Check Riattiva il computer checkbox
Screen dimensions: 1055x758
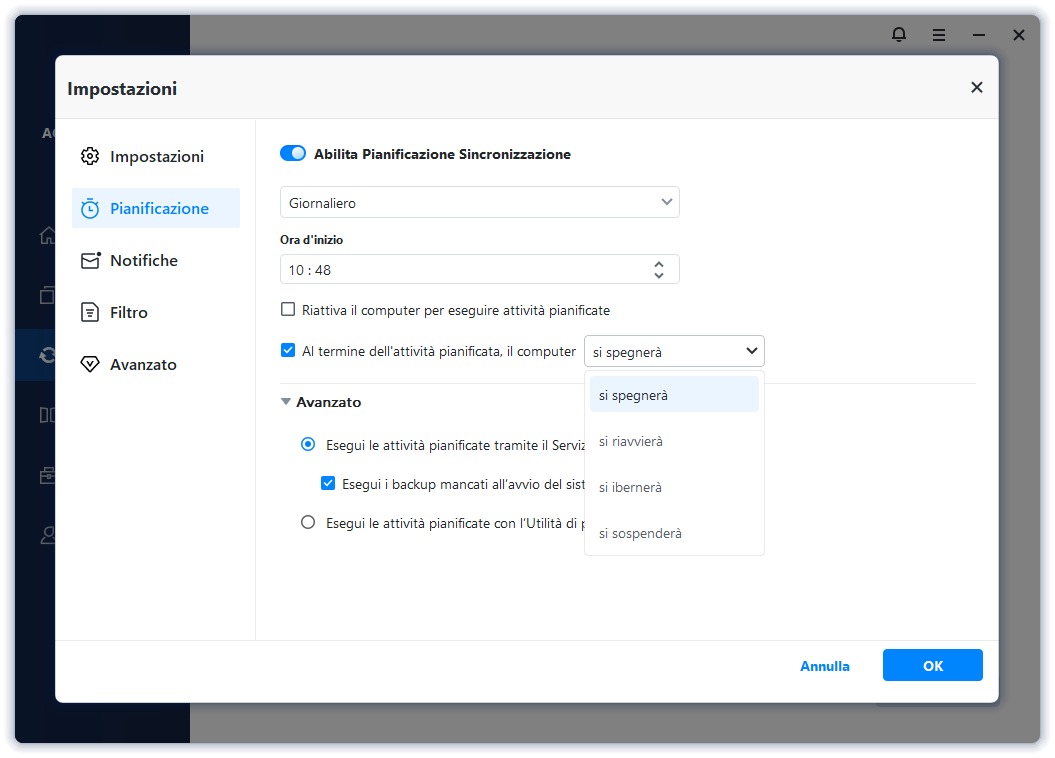(x=288, y=310)
